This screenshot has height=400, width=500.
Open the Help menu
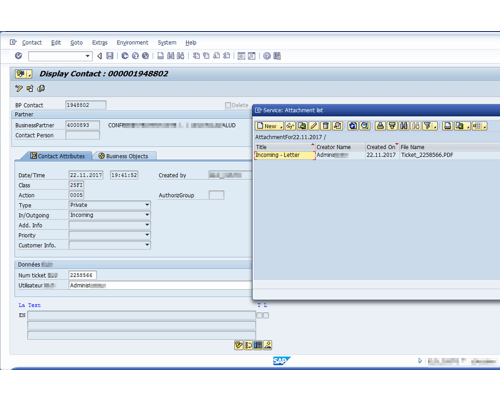[191, 43]
